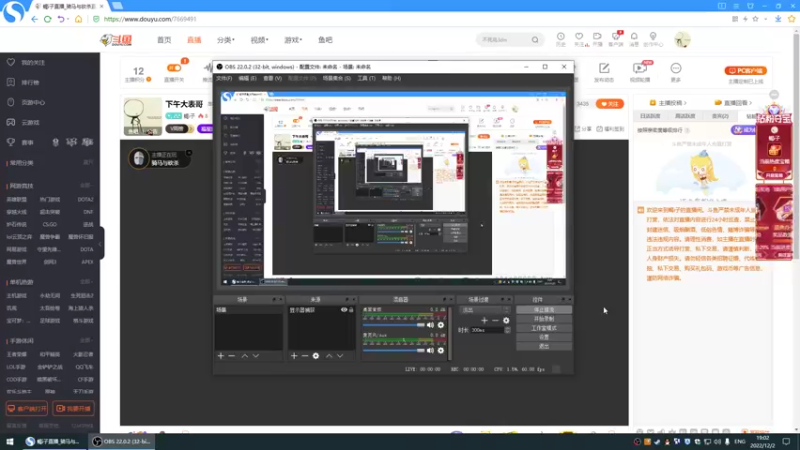Open watch history clock icon
Image resolution: width=800 pixels, height=450 pixels.
(x=560, y=37)
